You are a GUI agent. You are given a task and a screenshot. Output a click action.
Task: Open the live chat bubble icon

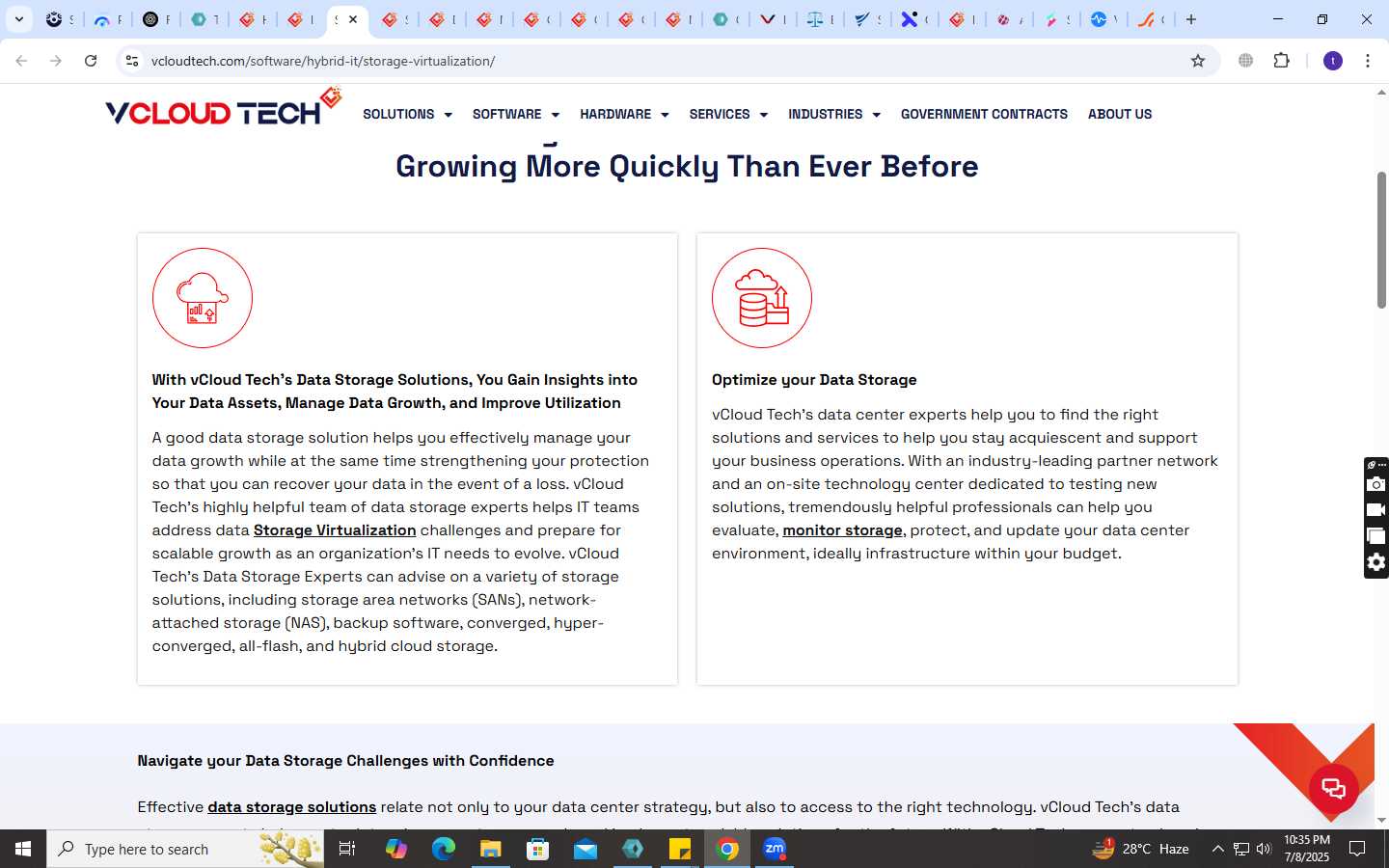coord(1334,789)
